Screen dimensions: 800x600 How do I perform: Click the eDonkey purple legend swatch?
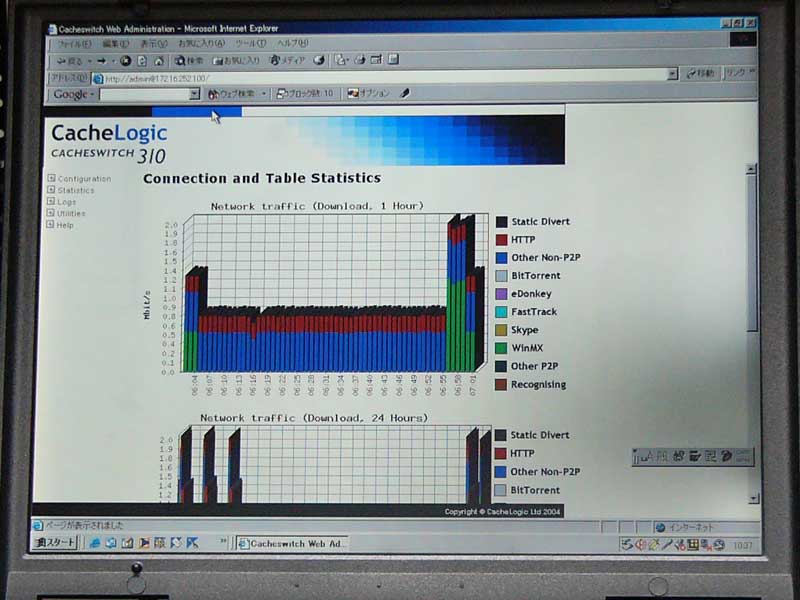click(502, 294)
